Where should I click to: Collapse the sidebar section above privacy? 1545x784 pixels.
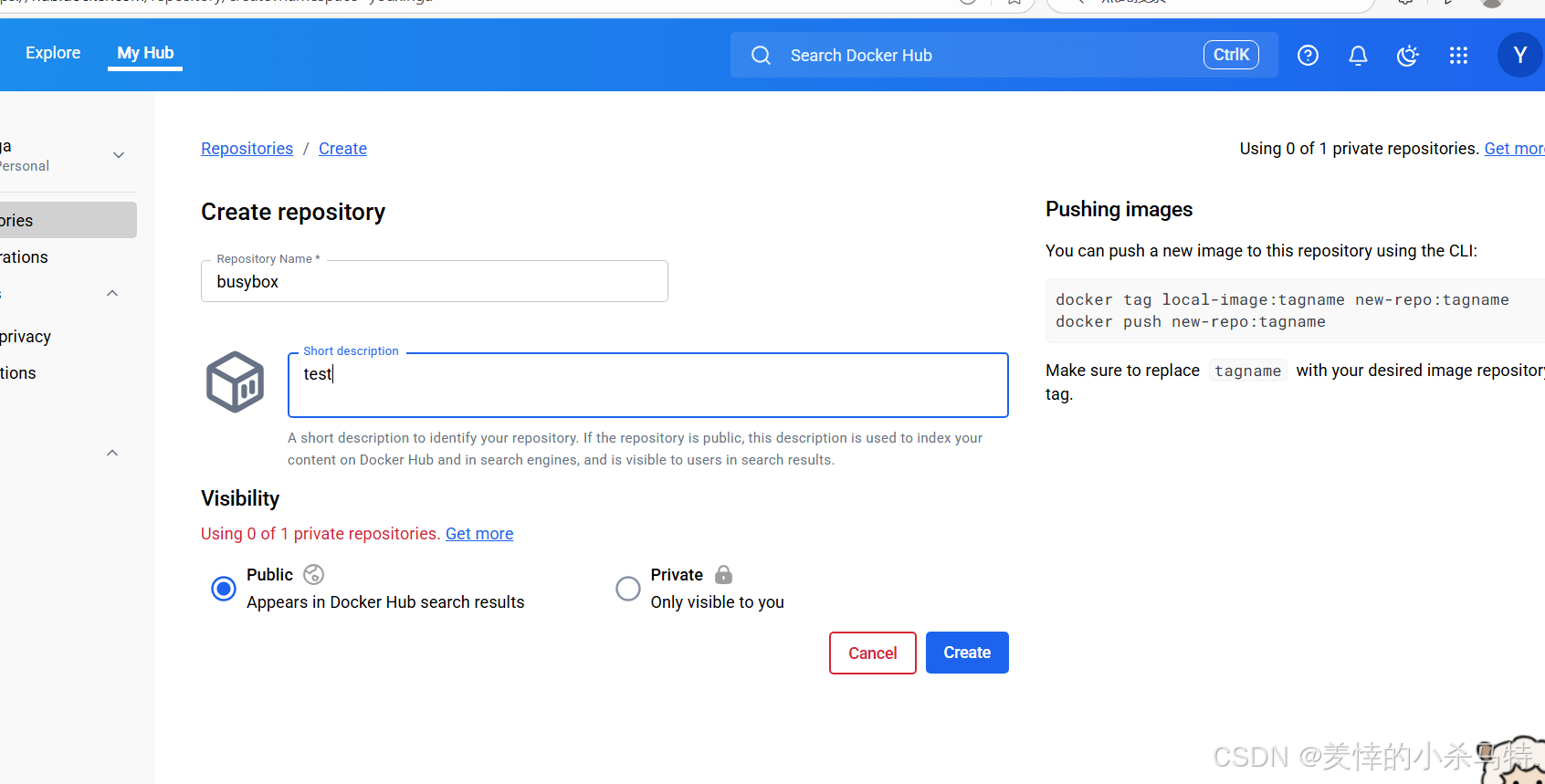[x=112, y=293]
